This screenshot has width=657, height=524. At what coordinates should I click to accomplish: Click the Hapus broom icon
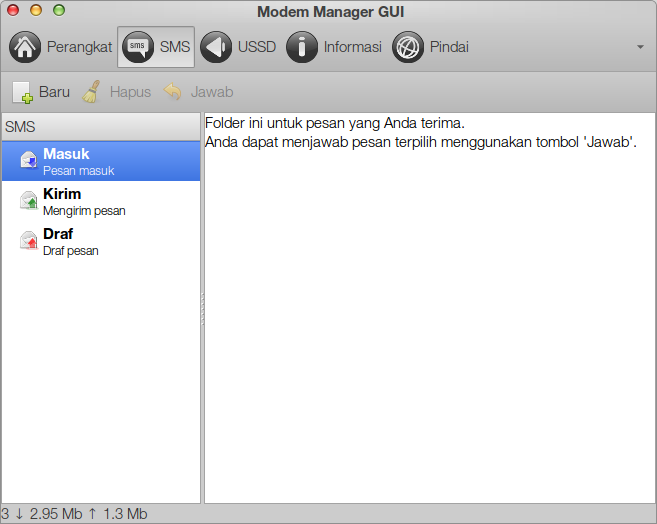[91, 92]
